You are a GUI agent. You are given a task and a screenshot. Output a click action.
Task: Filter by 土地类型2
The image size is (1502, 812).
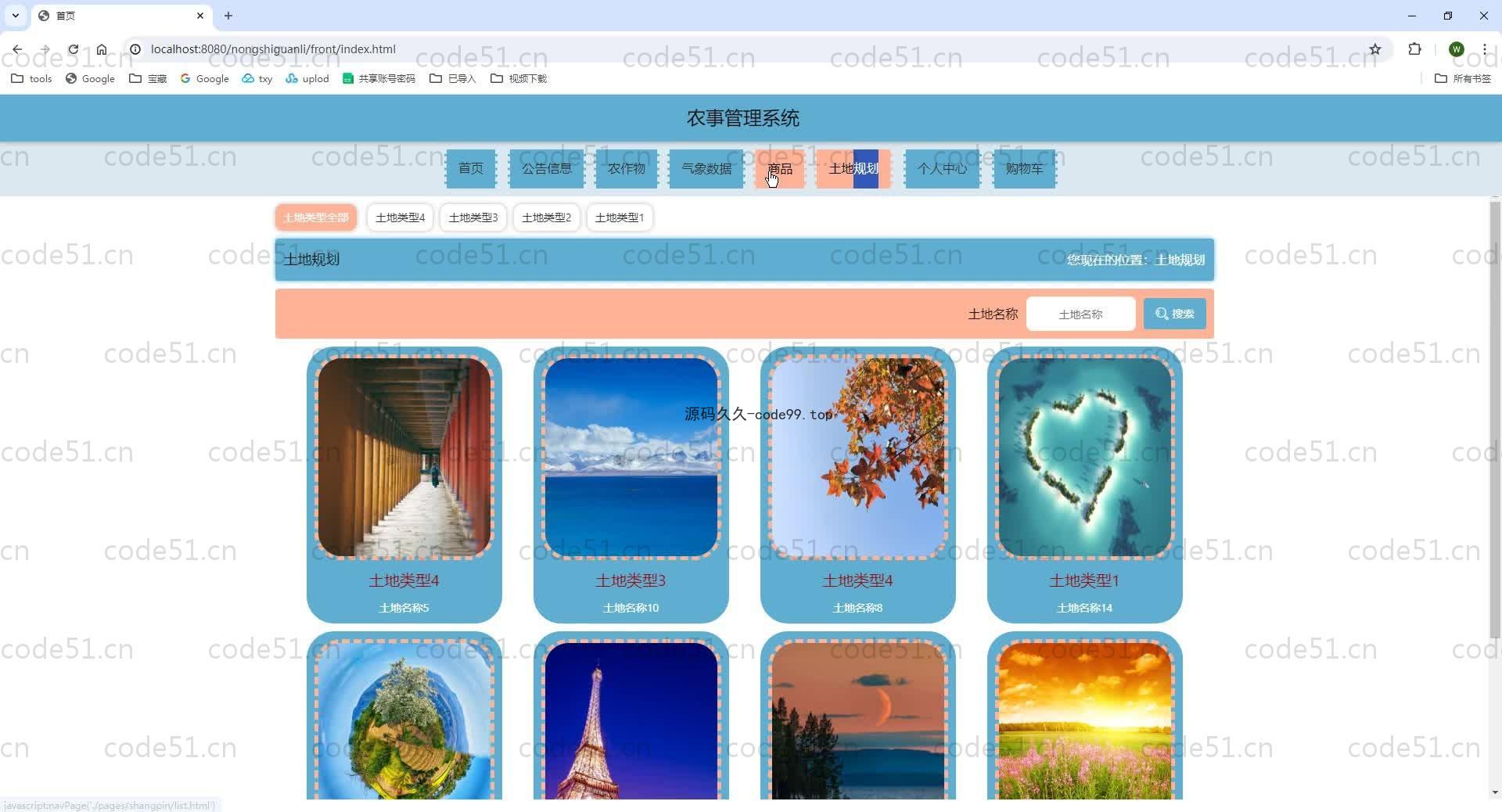[x=546, y=217]
